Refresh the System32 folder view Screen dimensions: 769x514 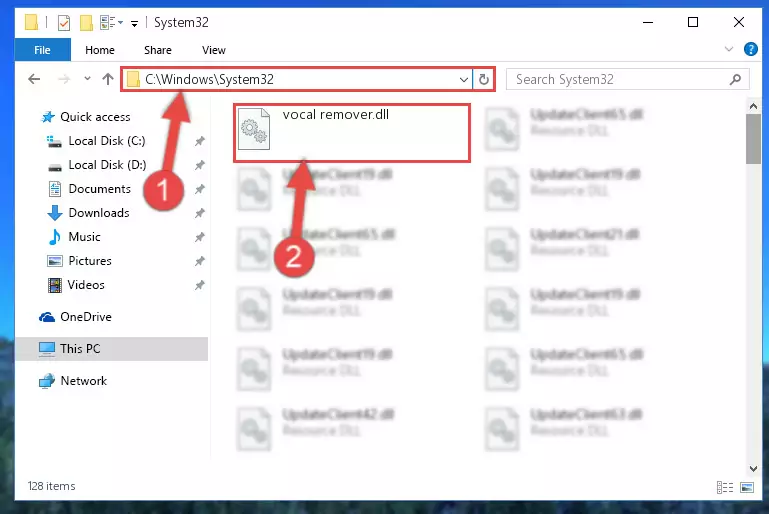484,79
